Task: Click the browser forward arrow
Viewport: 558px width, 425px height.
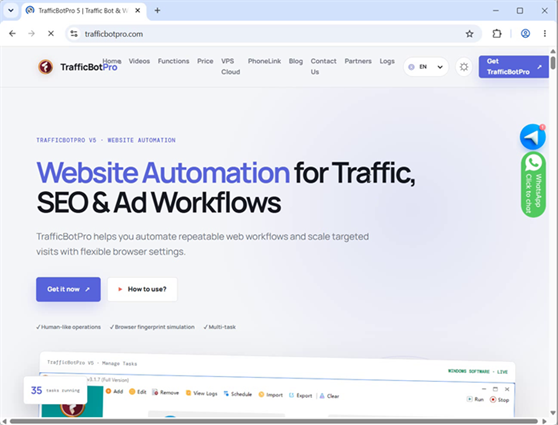Action: 32,33
